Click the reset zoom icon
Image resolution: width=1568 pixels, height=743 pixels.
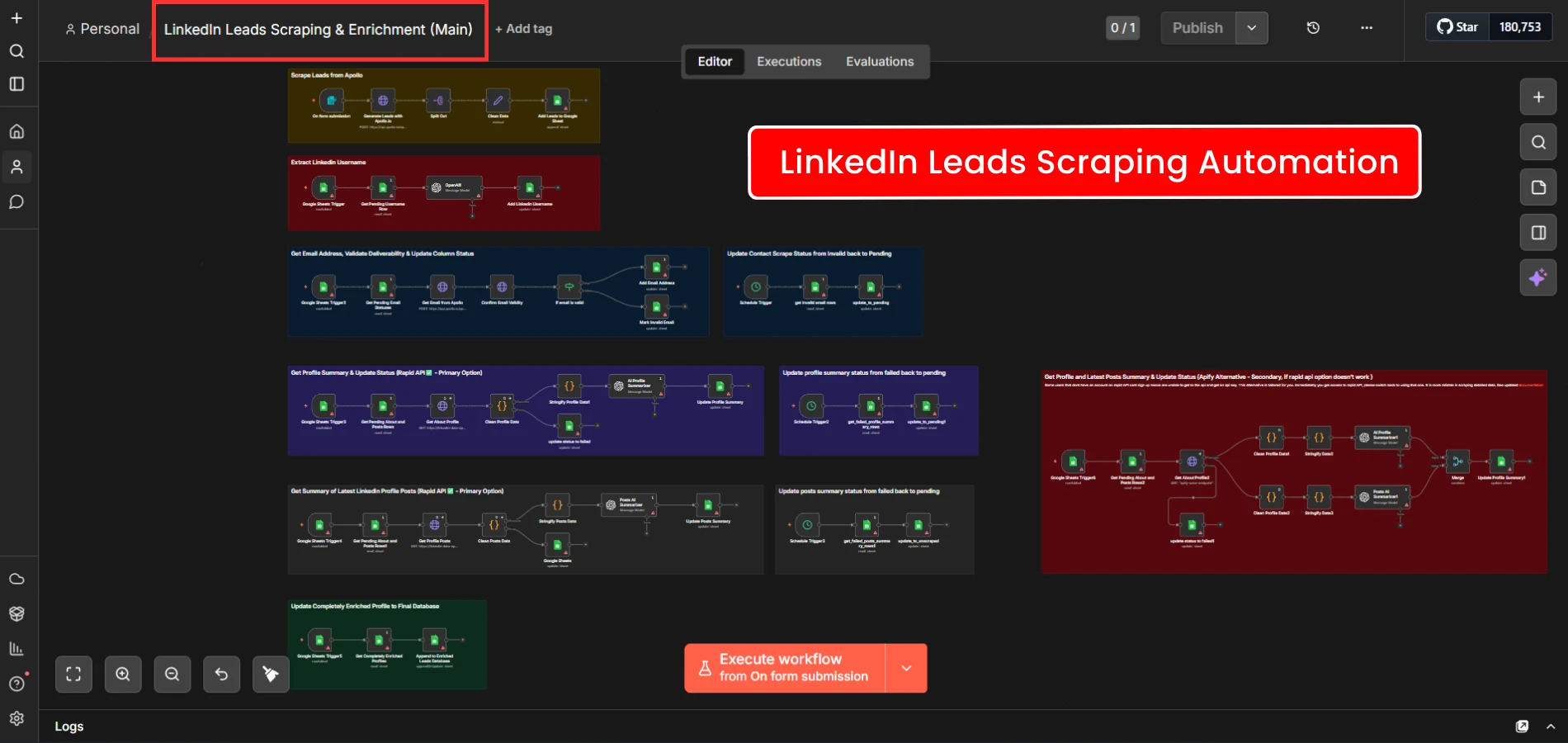point(221,674)
